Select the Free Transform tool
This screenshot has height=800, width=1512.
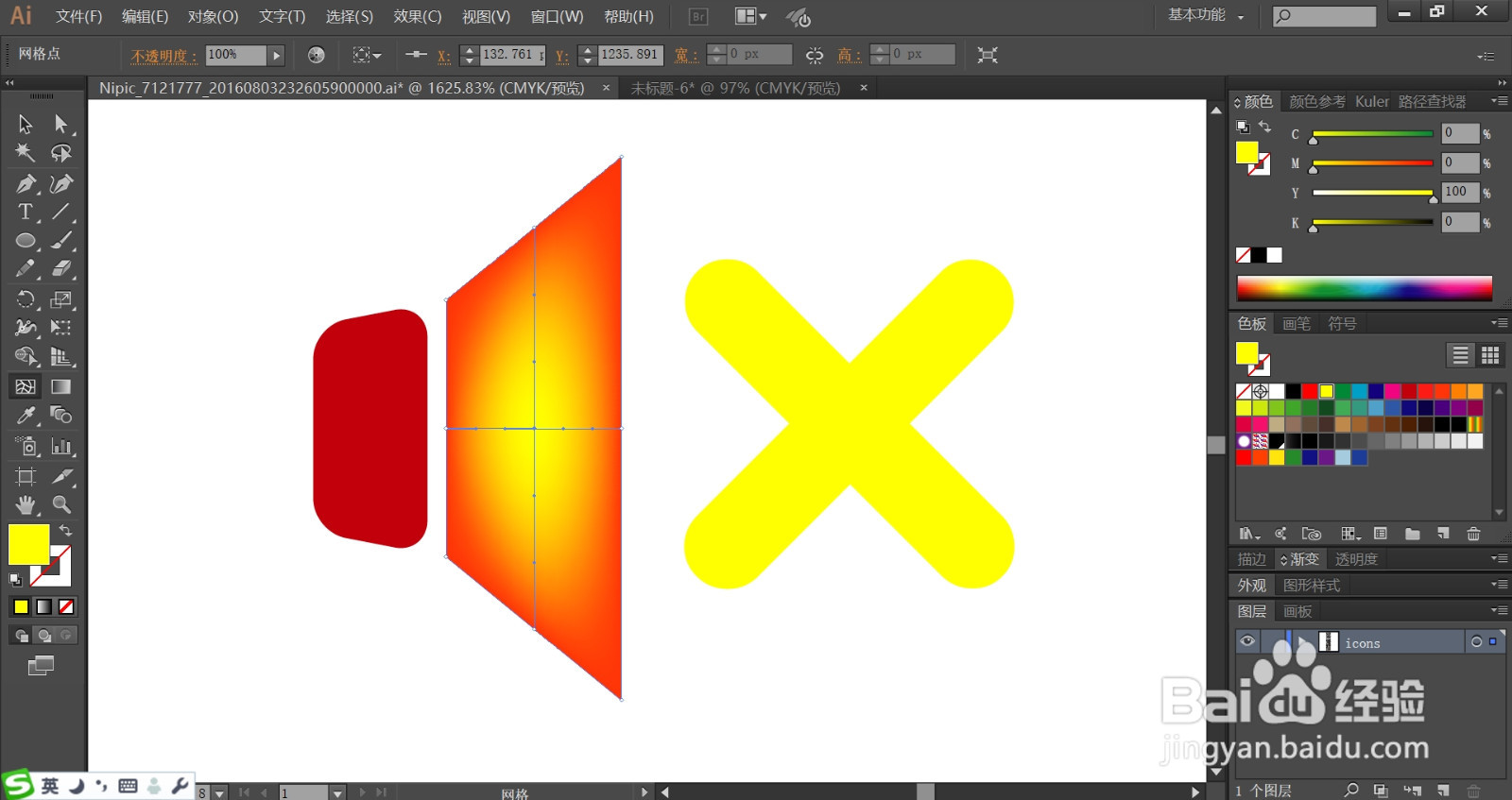pos(61,328)
